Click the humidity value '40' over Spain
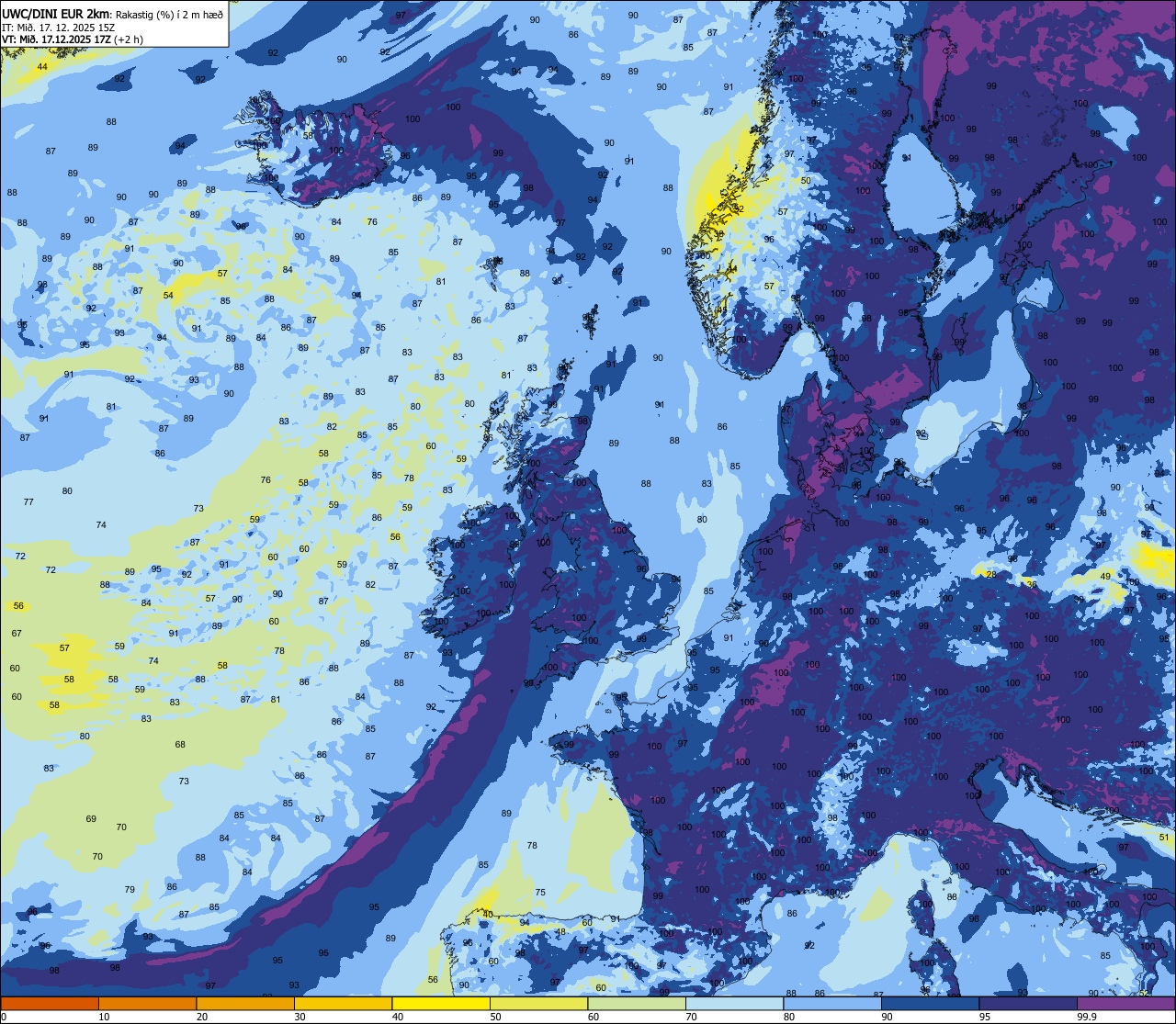1176x1024 pixels. click(x=488, y=914)
